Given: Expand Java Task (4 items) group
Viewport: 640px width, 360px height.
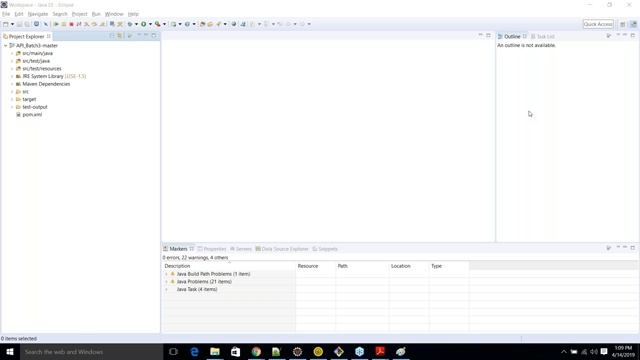Looking at the screenshot, I should 167,289.
